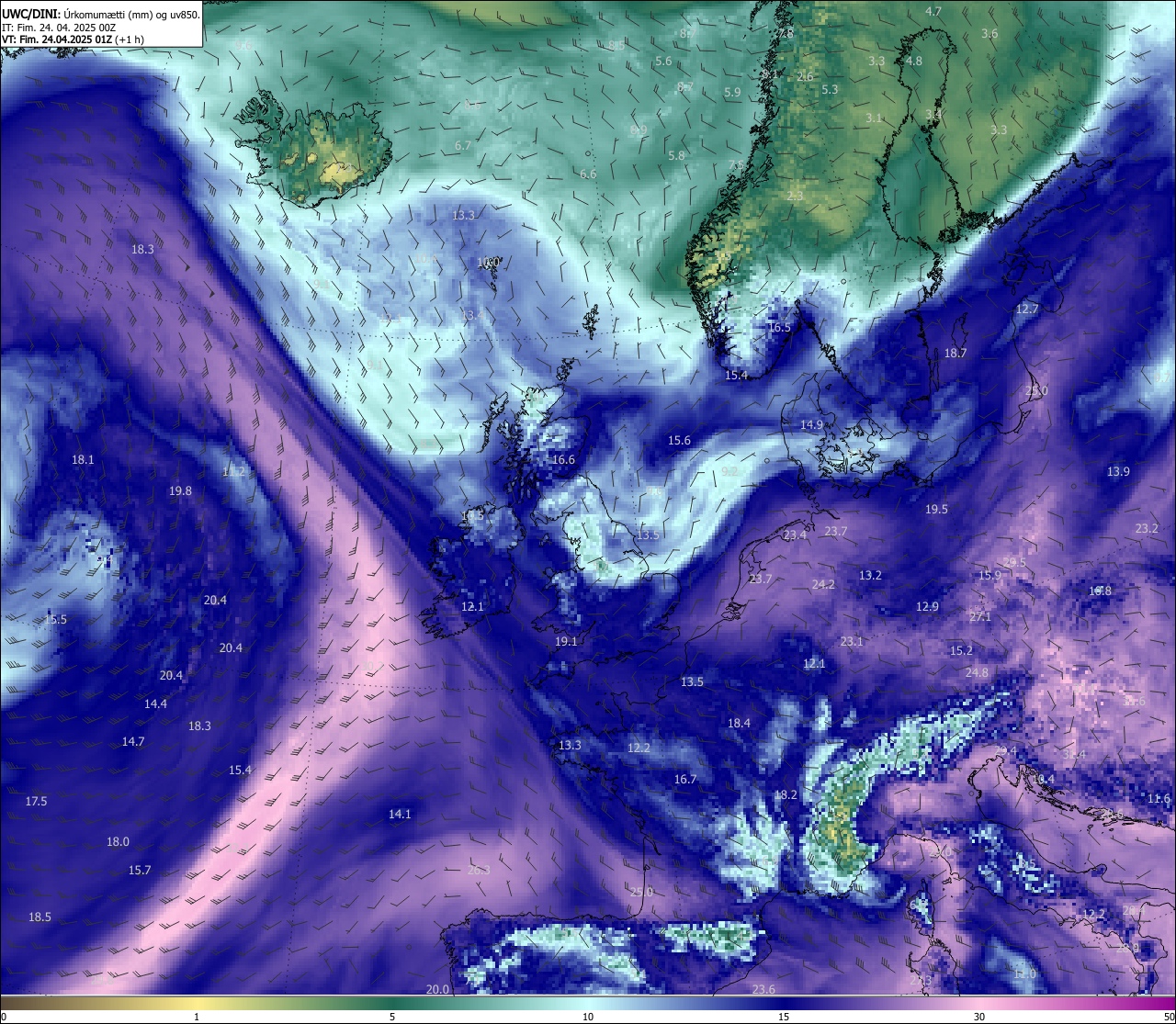
Task: Click the map value '14.4'
Action: pos(155,704)
